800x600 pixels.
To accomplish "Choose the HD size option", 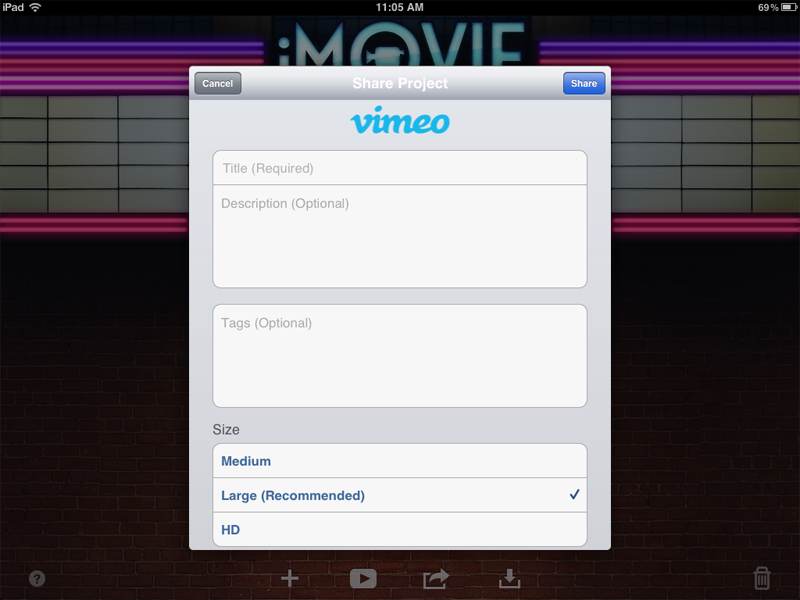I will [400, 529].
